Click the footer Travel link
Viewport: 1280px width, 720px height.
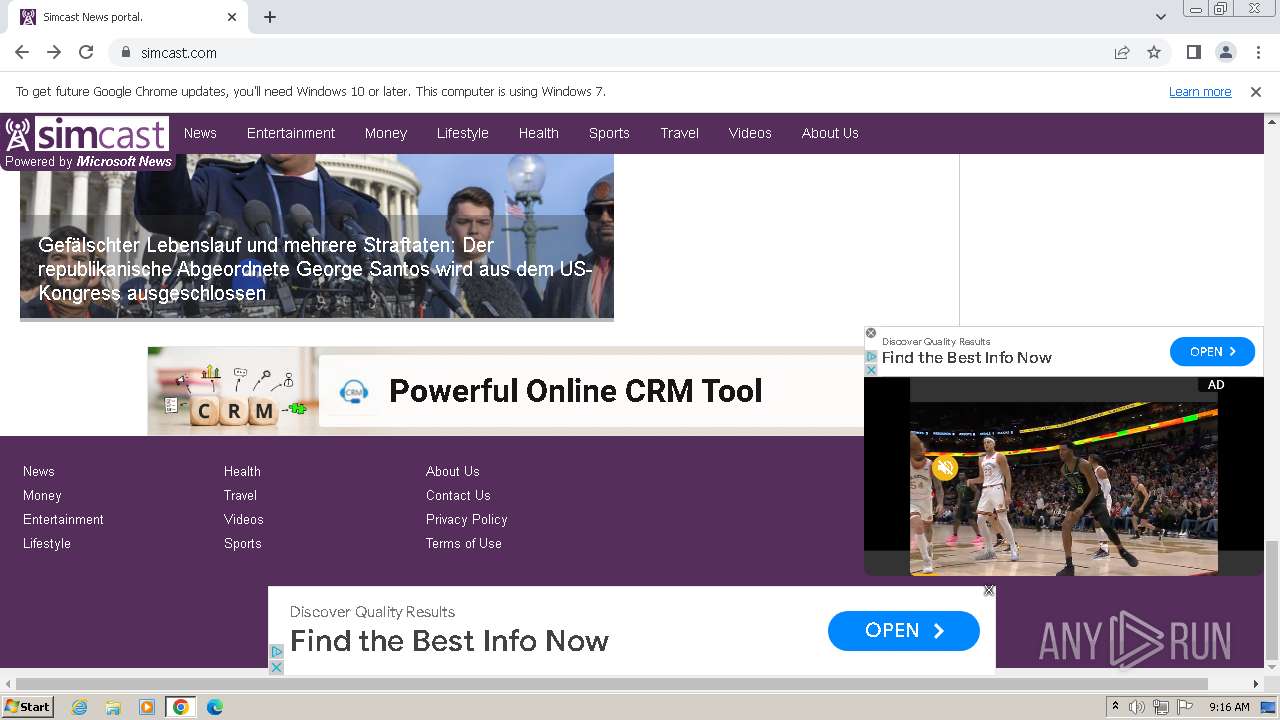tap(240, 495)
